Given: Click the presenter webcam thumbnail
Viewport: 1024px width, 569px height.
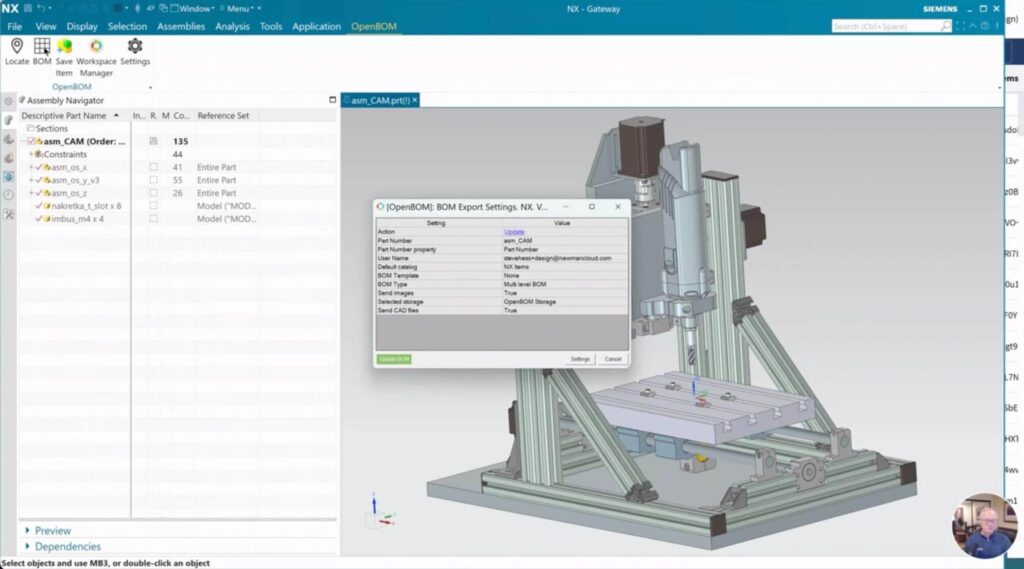Looking at the screenshot, I should click(x=984, y=525).
